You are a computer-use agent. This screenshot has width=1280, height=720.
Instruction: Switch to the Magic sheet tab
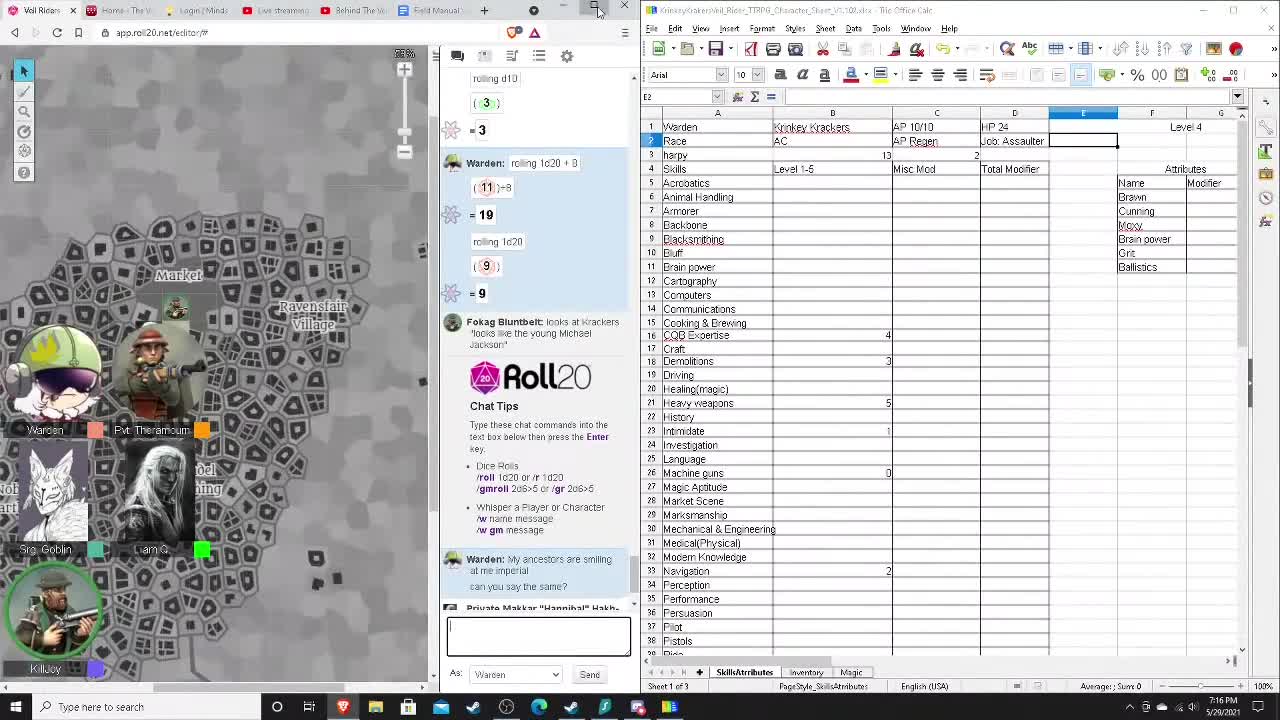(851, 672)
